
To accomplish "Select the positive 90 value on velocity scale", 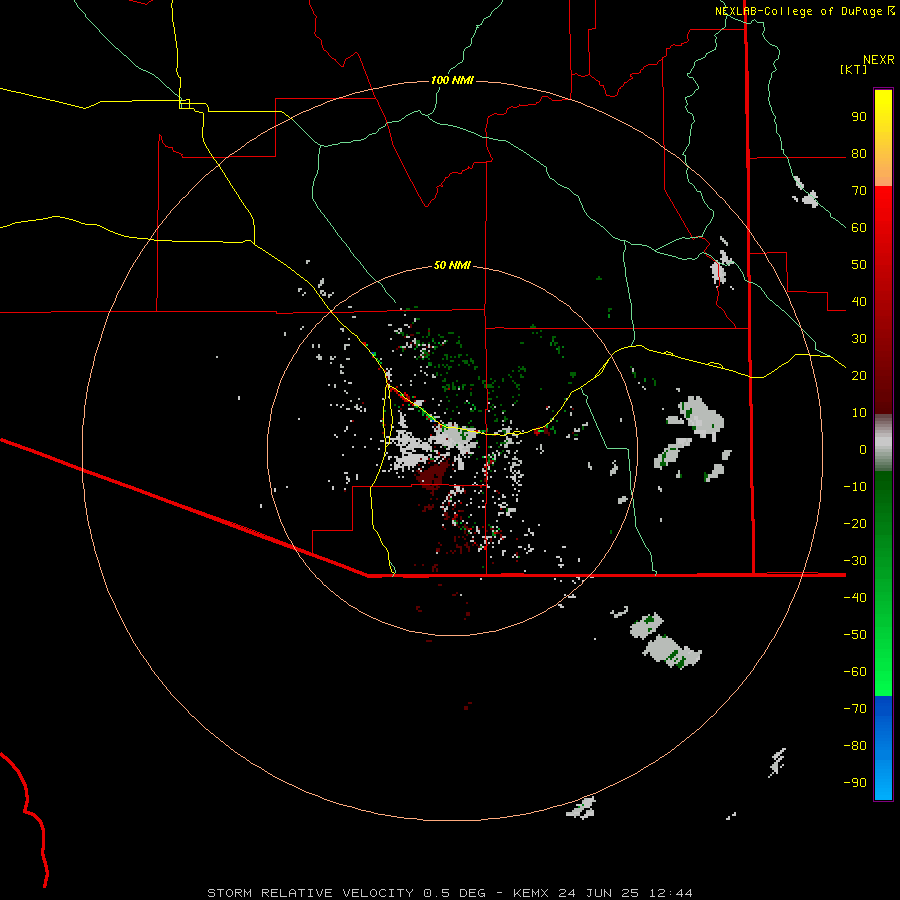I will tap(859, 117).
